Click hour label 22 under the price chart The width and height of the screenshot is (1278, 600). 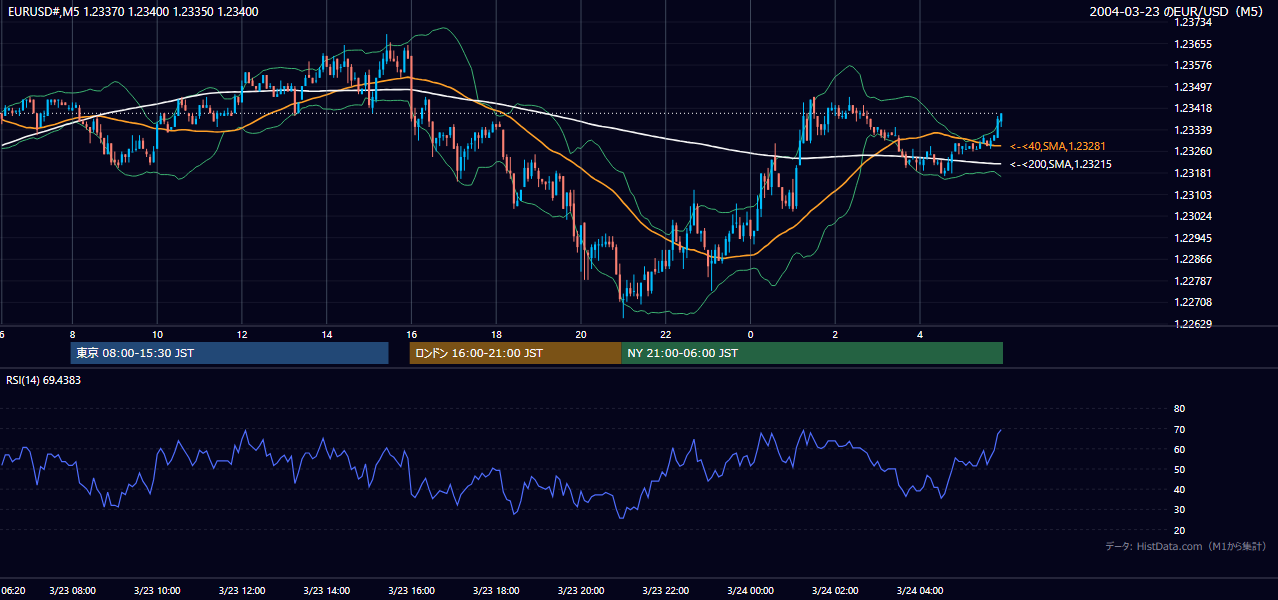pos(666,334)
